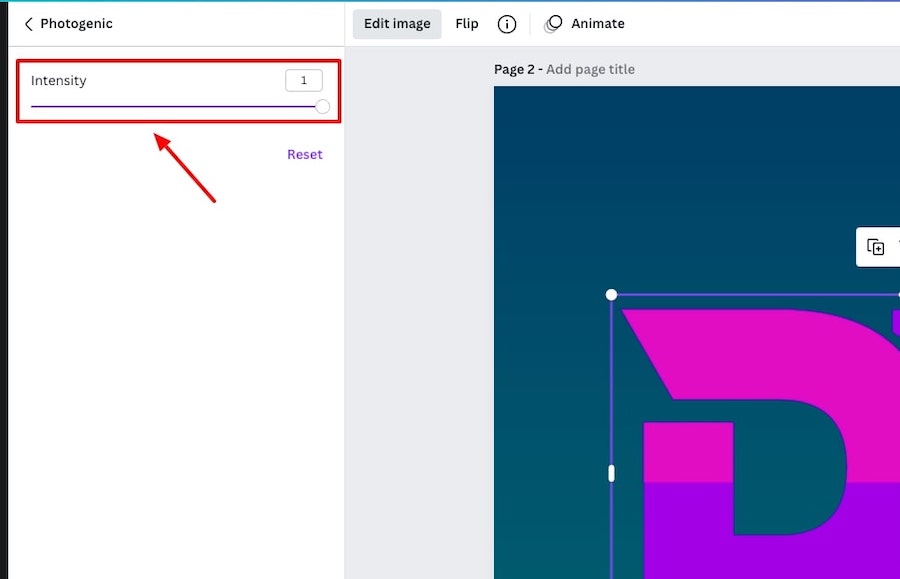Screen dimensions: 900x579
Task: Click the Photogenic panel title text
Action: [x=77, y=24]
